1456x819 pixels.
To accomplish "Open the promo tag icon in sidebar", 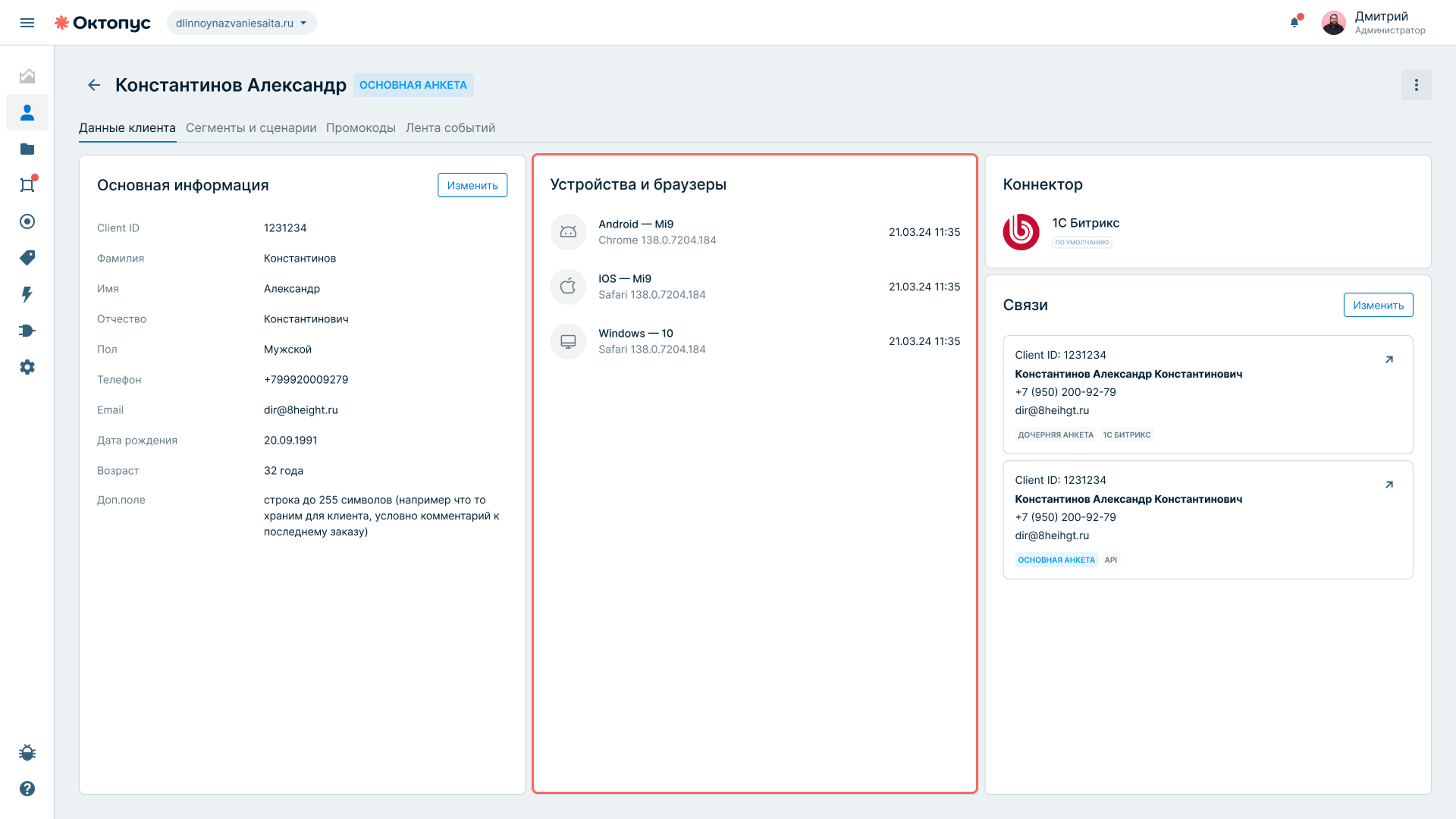I will [x=27, y=258].
